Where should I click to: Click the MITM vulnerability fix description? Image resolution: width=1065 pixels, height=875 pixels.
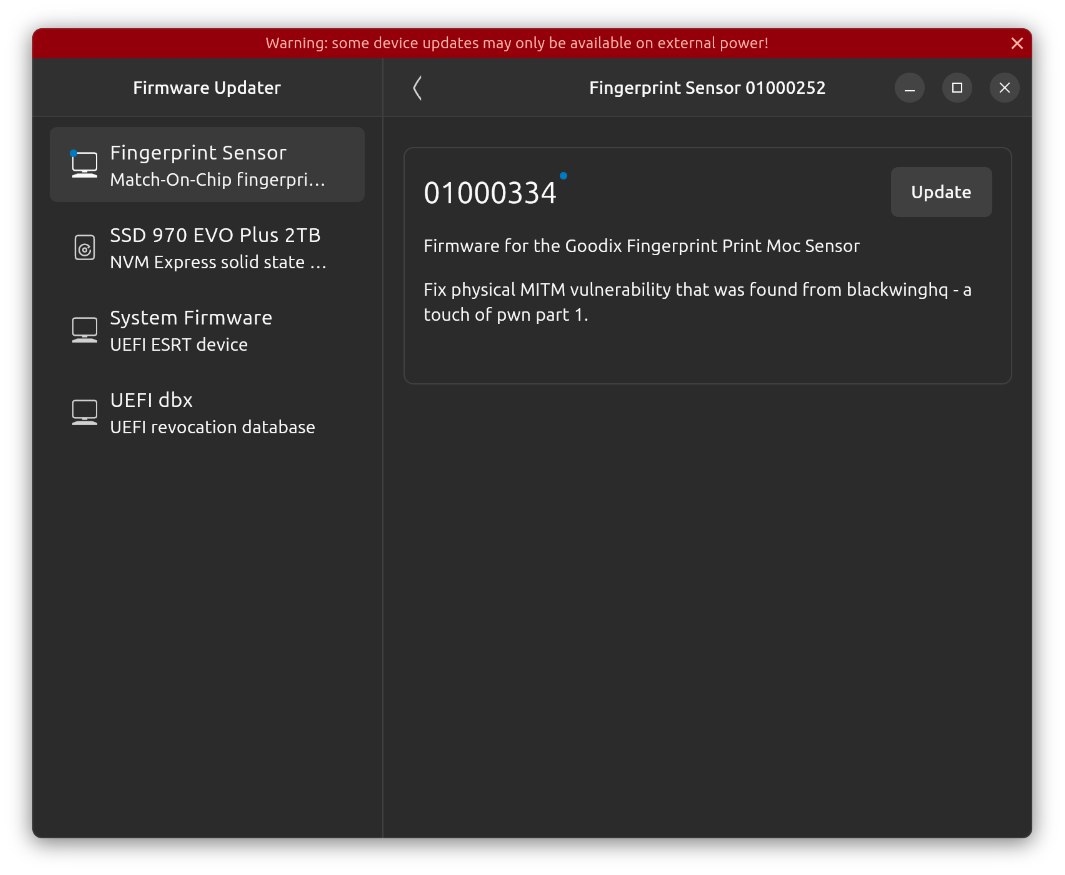point(697,301)
